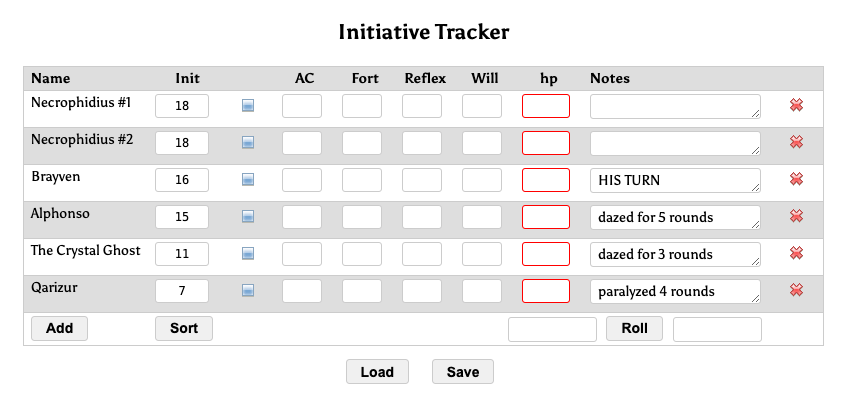This screenshot has height=399, width=847.
Task: Click the blue minus icon for Necrophidius #1
Action: tap(247, 106)
